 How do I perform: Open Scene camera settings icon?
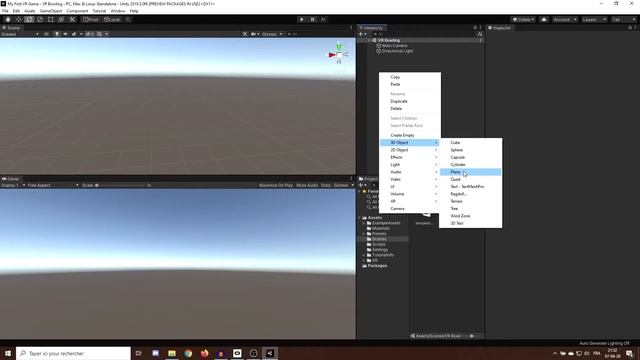pos(255,34)
